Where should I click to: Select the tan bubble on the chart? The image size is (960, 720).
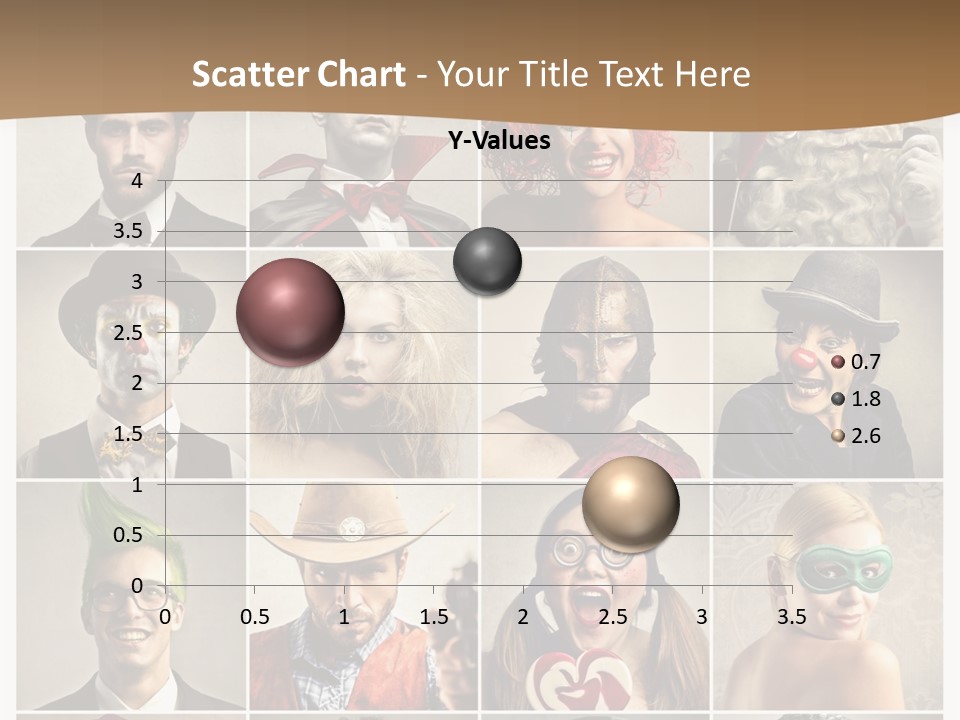630,503
